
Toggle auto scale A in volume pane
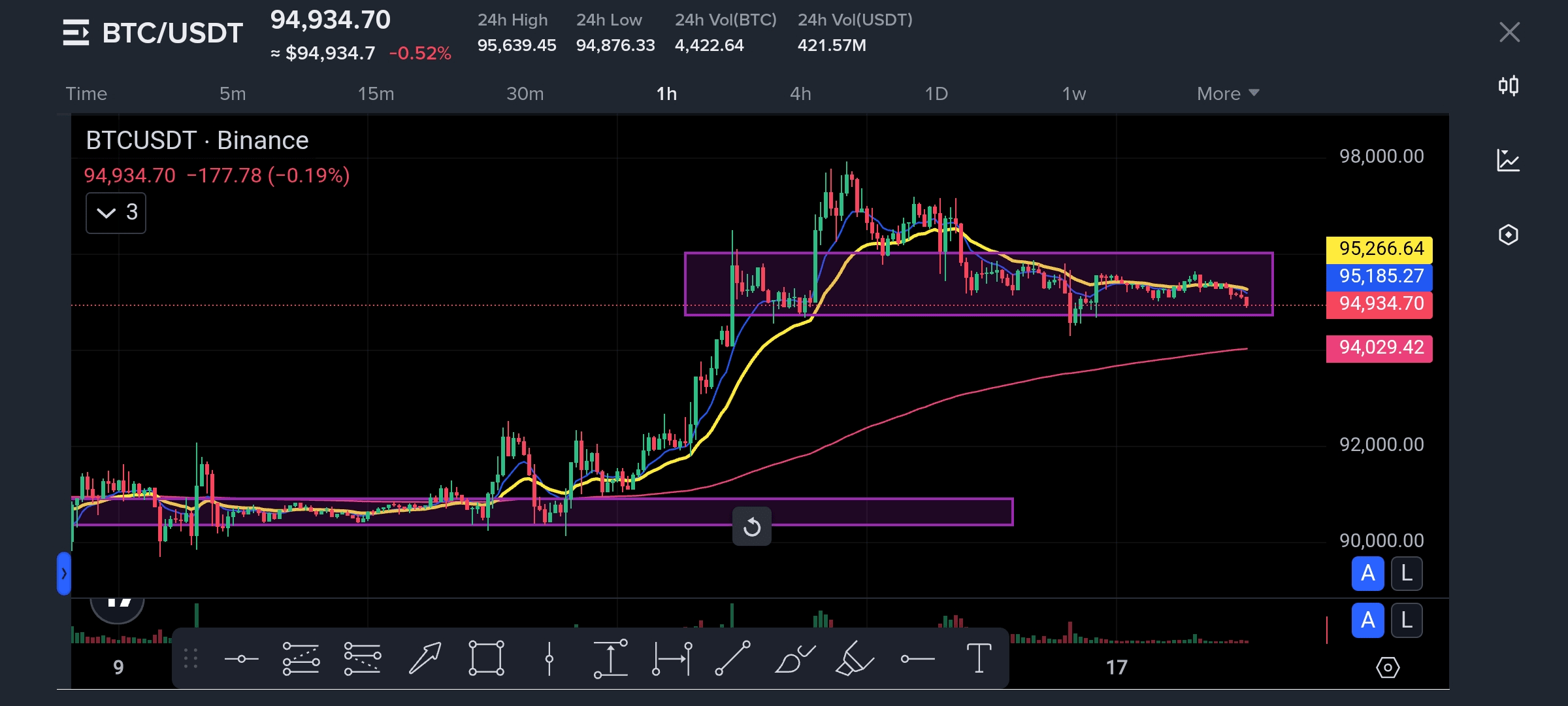click(x=1367, y=620)
